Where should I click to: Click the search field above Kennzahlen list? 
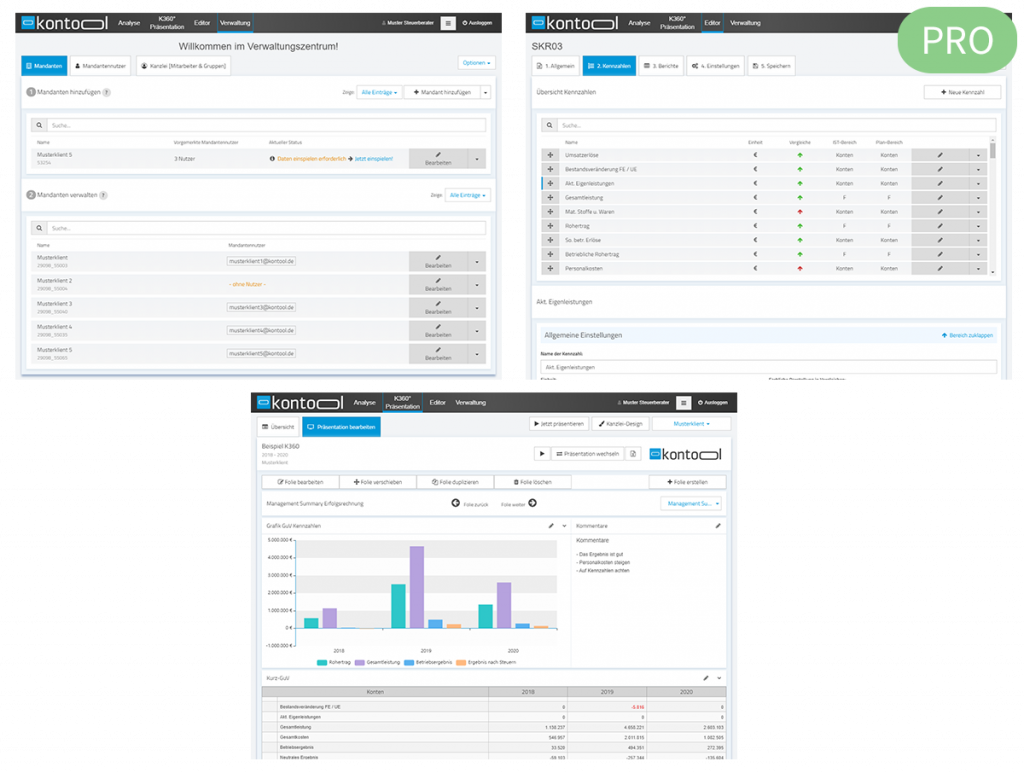[x=770, y=125]
